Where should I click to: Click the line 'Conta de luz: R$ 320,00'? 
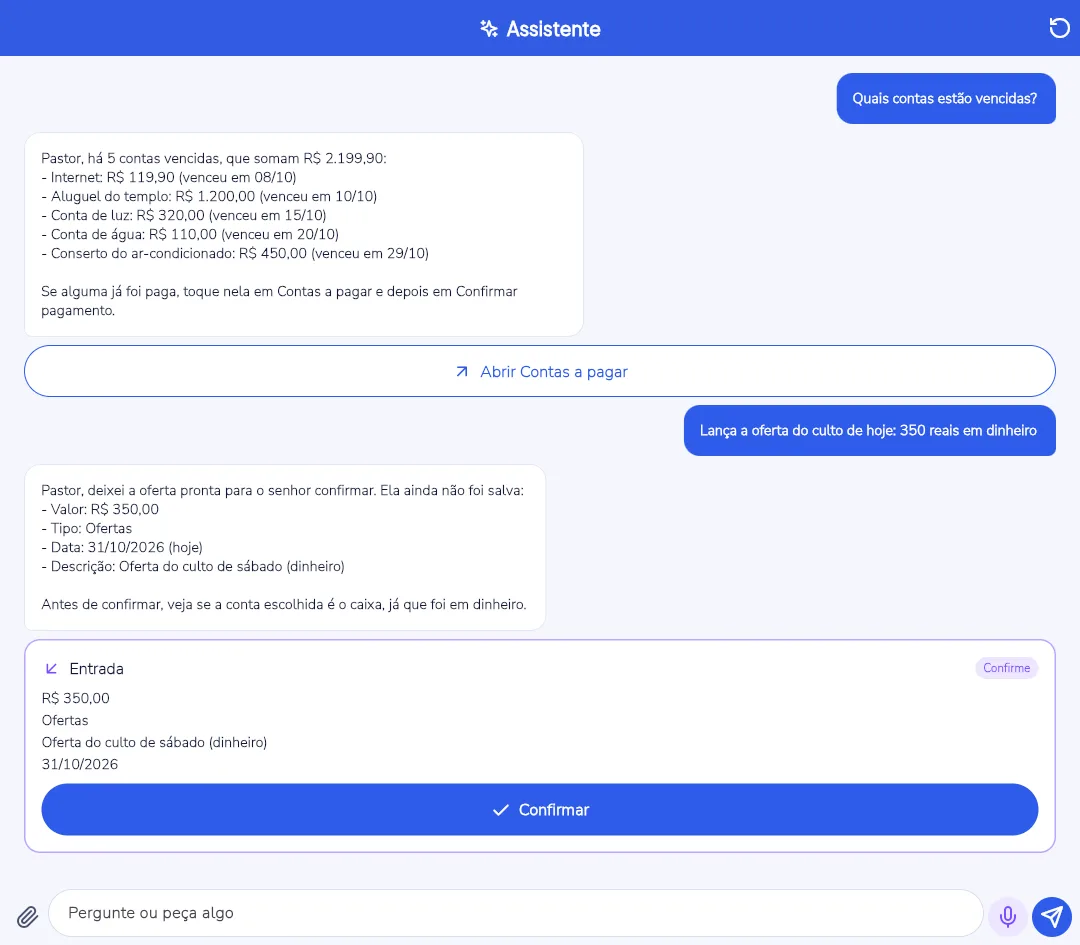click(184, 216)
